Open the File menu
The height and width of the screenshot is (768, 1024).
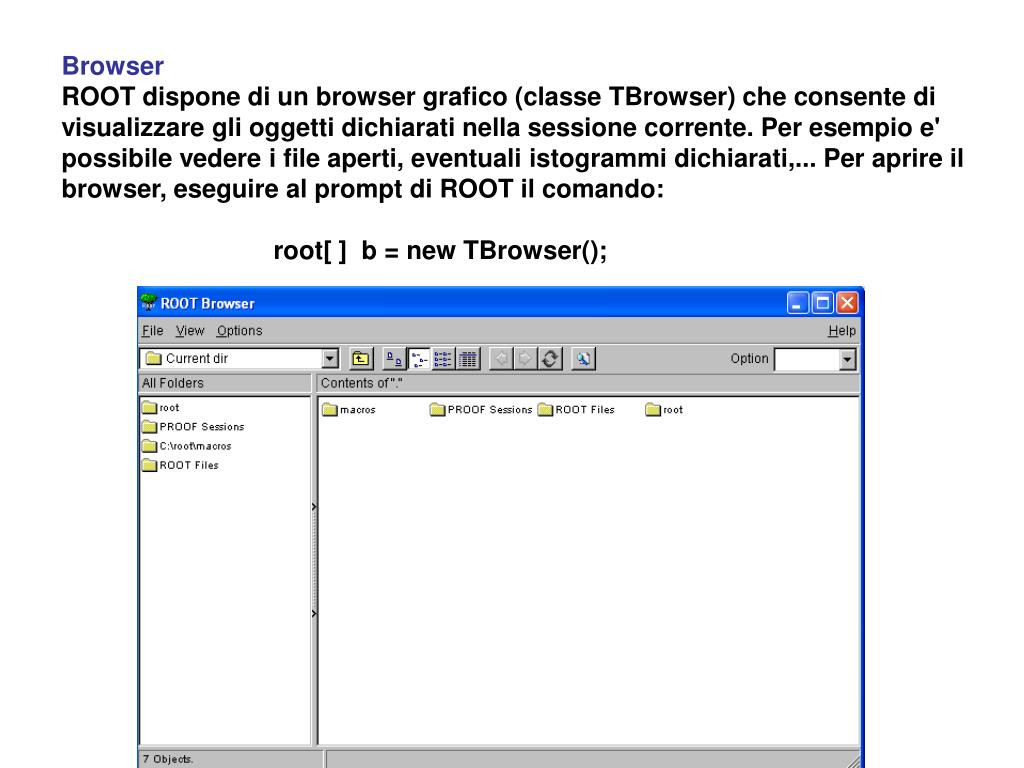pos(153,330)
